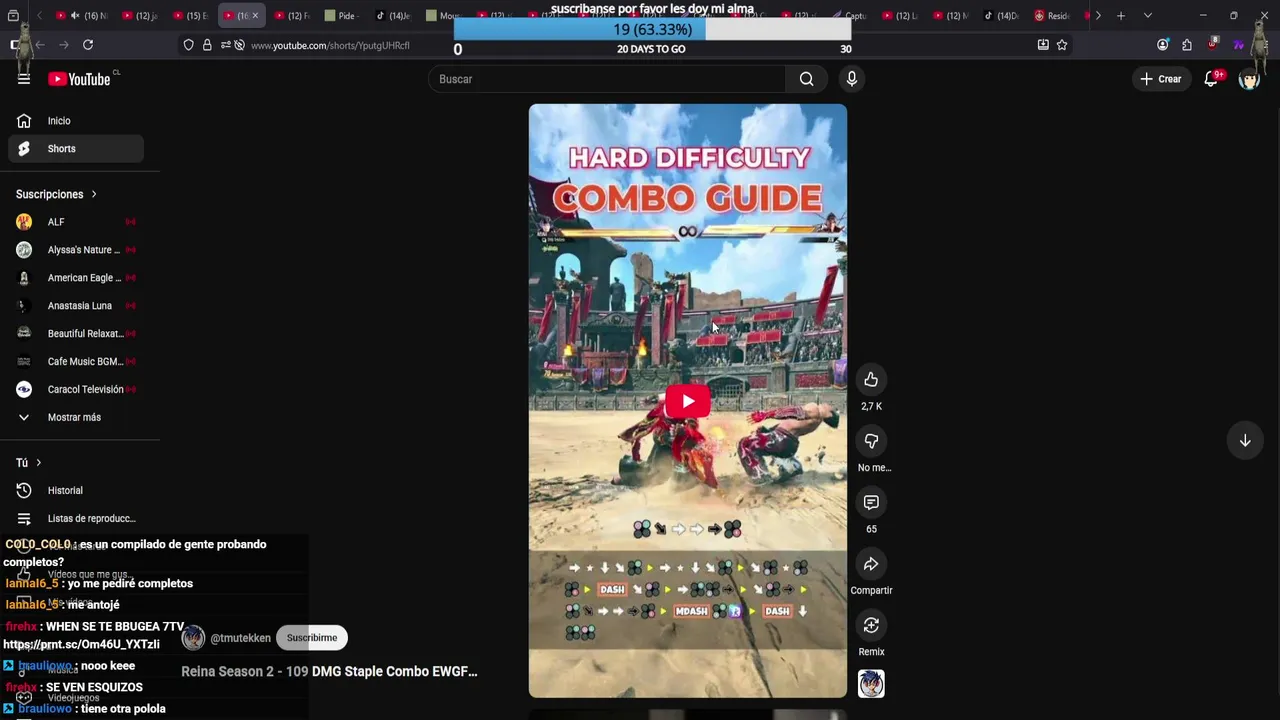
Task: Open the YouTube hamburger guide menu
Action: [x=24, y=79]
